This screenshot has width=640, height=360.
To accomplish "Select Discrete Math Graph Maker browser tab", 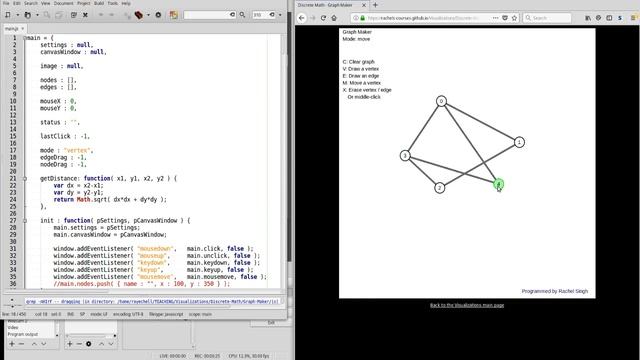I will [x=325, y=5].
